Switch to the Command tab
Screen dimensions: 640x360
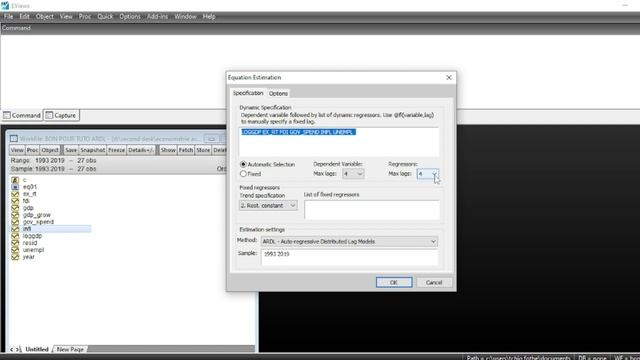click(x=22, y=116)
